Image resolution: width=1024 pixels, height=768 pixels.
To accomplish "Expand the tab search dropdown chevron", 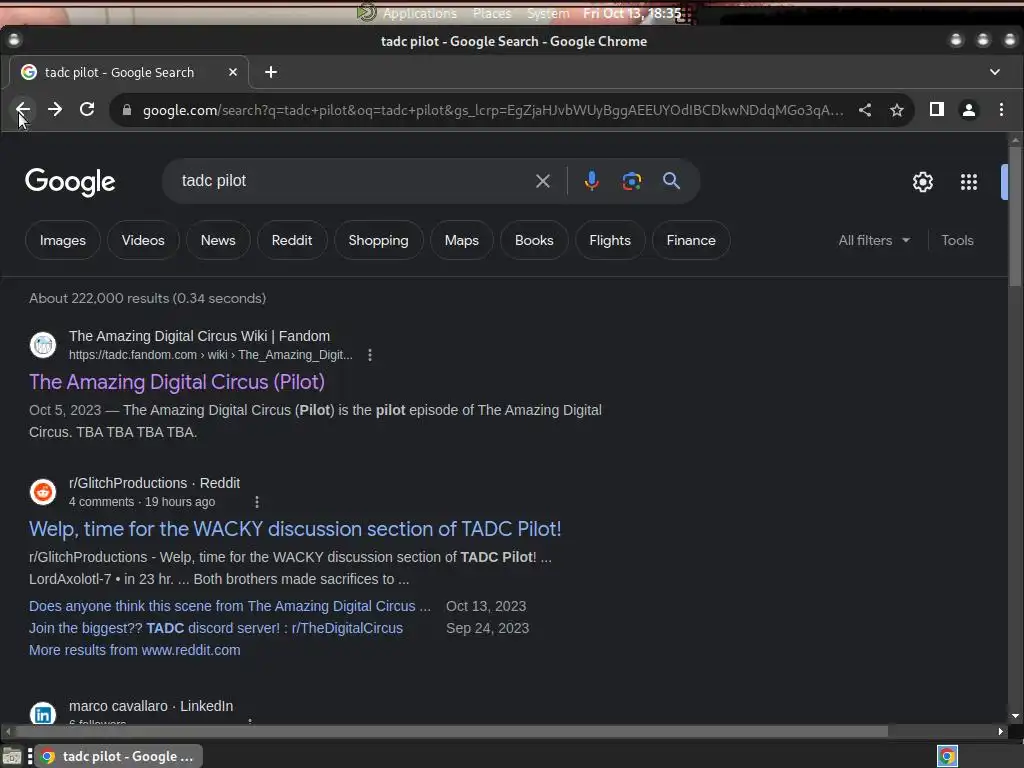I will point(995,72).
